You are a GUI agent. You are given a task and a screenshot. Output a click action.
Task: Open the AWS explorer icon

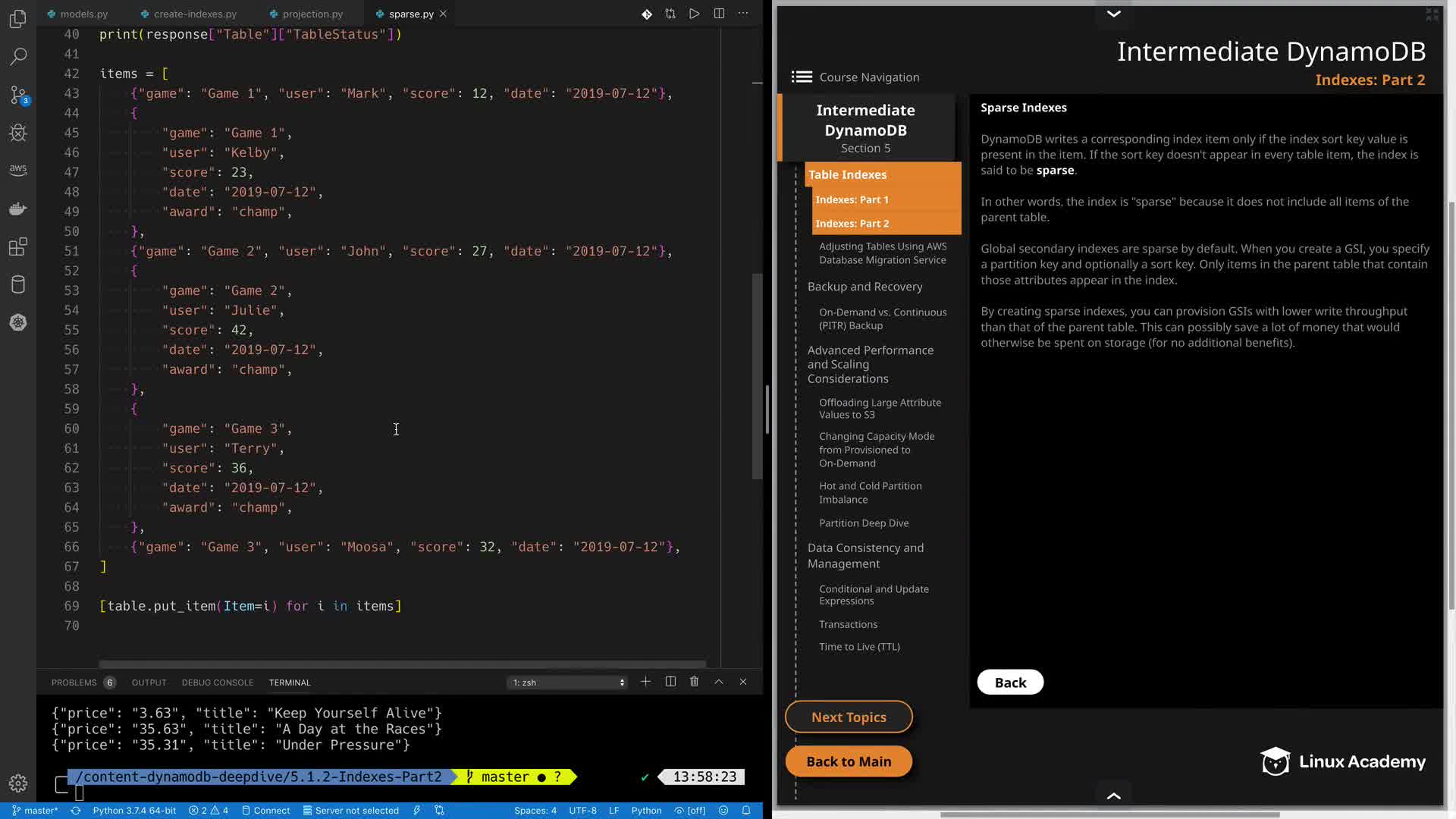coord(18,169)
